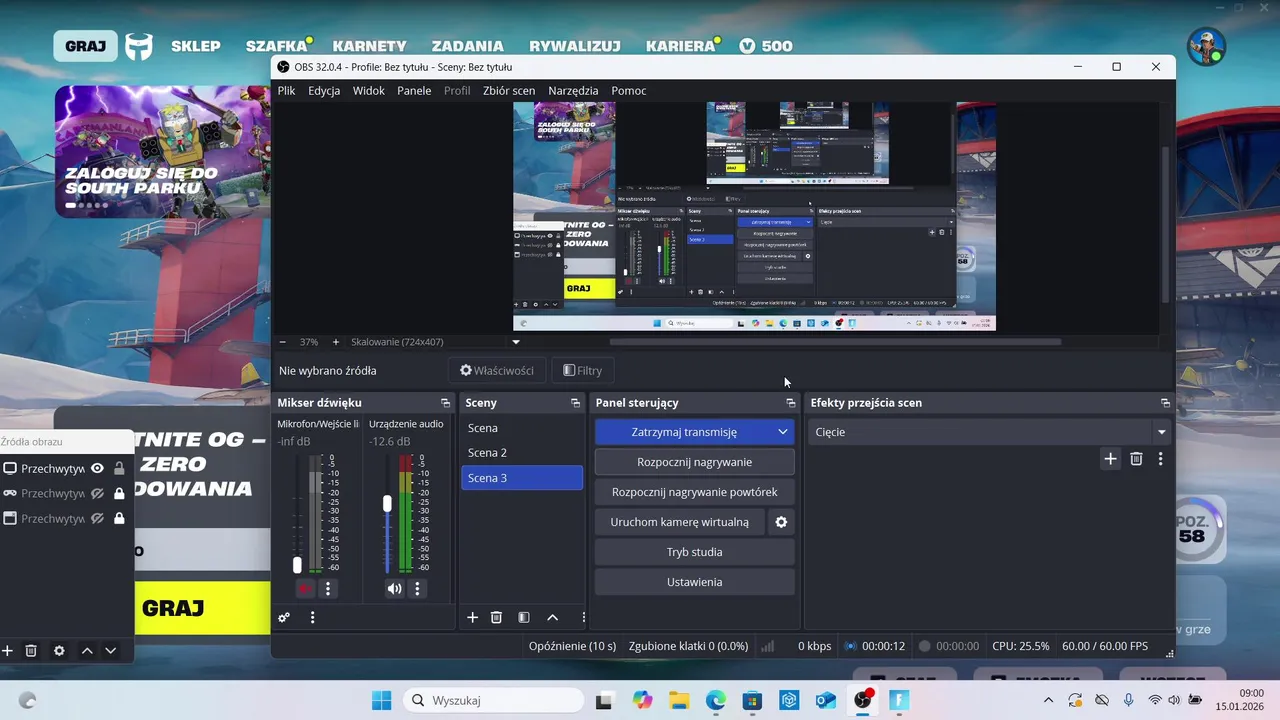This screenshot has width=1280, height=720.
Task: Unmute the Mikrofon/Wejście audio channel
Action: (305, 589)
